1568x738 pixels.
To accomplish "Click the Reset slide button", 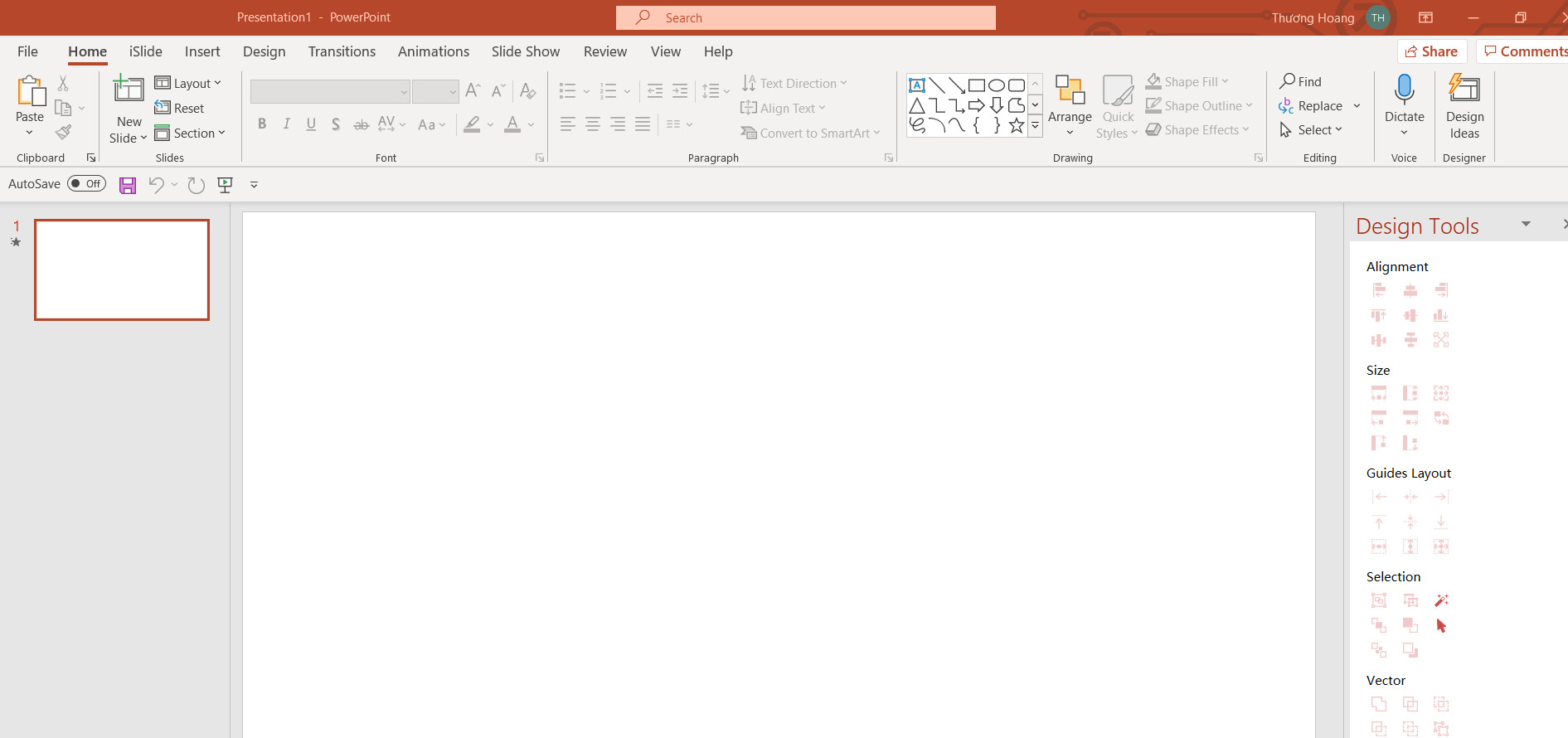I will [x=179, y=108].
